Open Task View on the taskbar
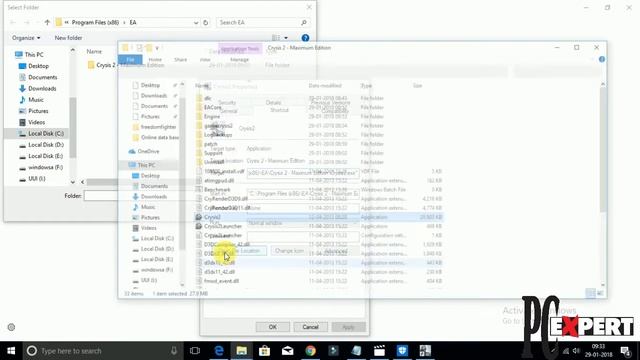640x360 pixels. [195, 351]
